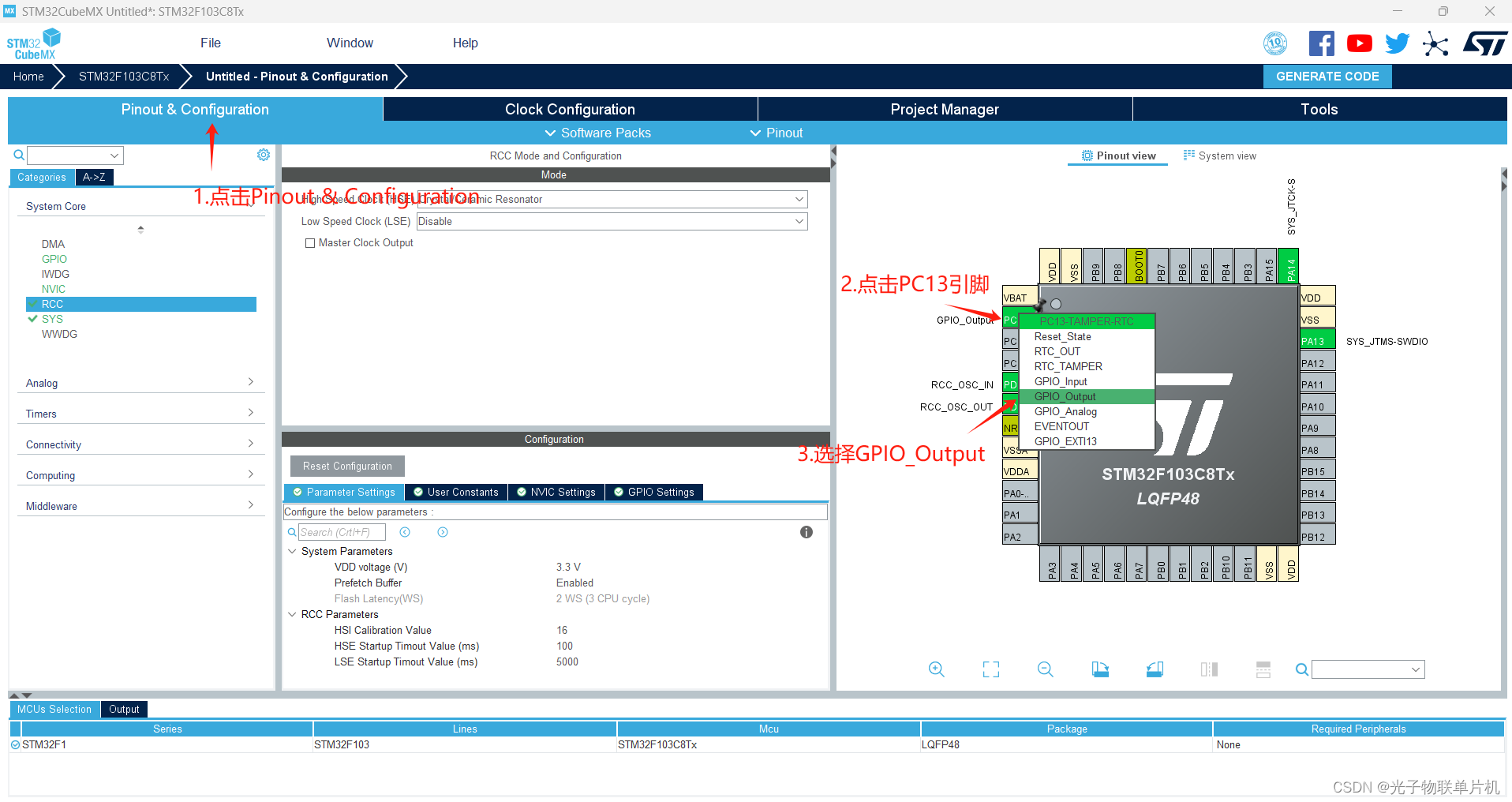Click the ST community network icon
Screen dimensions: 1512x802
[1435, 43]
